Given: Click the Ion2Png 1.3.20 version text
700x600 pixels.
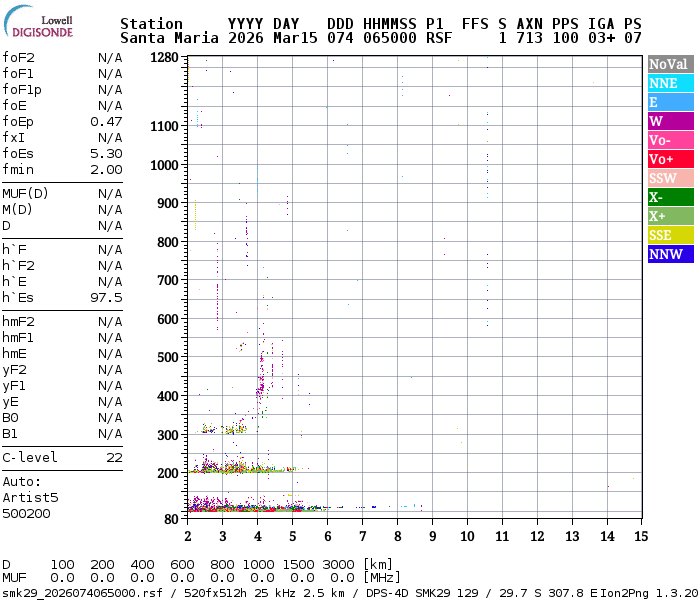Looking at the screenshot, I should [649, 593].
